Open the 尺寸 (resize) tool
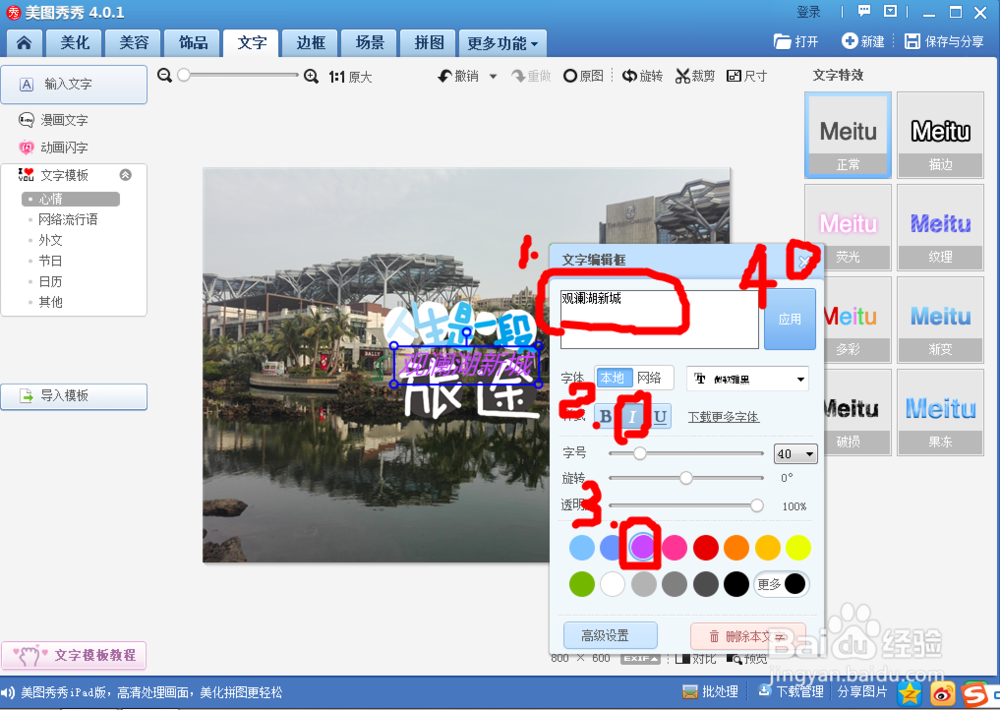 [746, 75]
